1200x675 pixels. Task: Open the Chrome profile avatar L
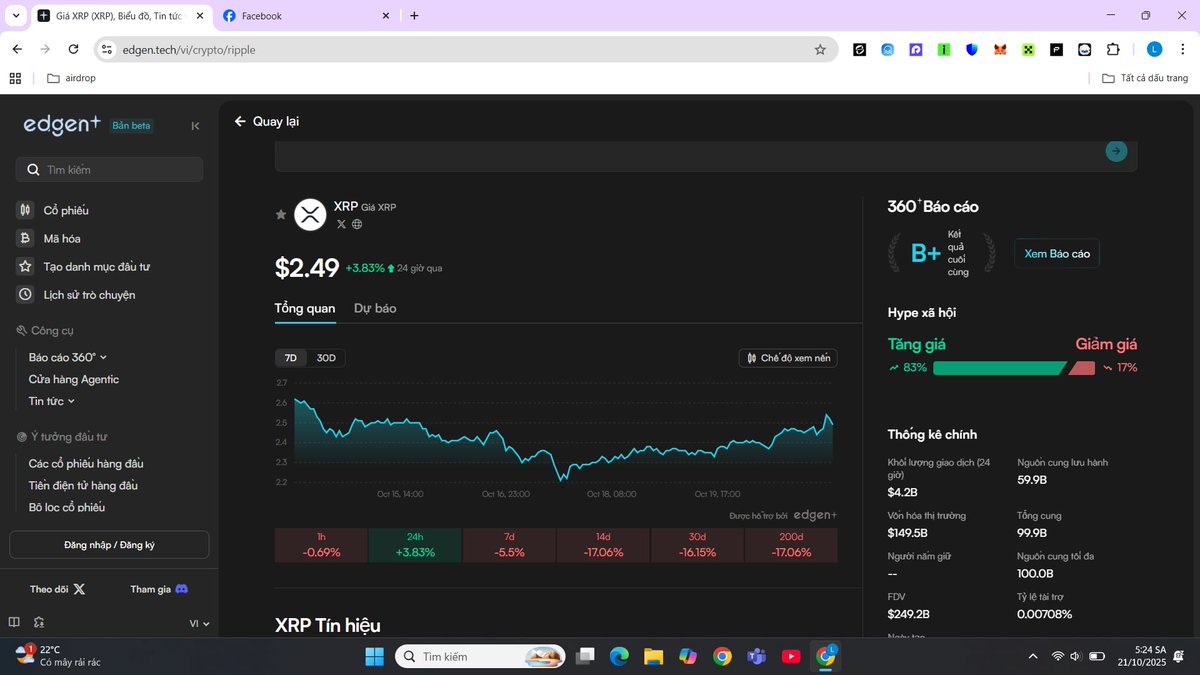tap(1154, 49)
